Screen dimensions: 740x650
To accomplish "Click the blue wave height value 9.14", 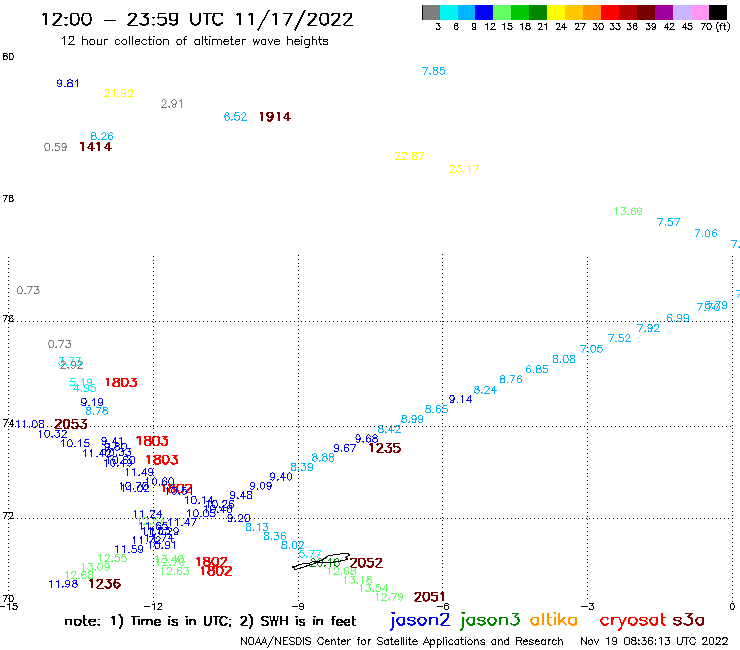I will click(460, 399).
